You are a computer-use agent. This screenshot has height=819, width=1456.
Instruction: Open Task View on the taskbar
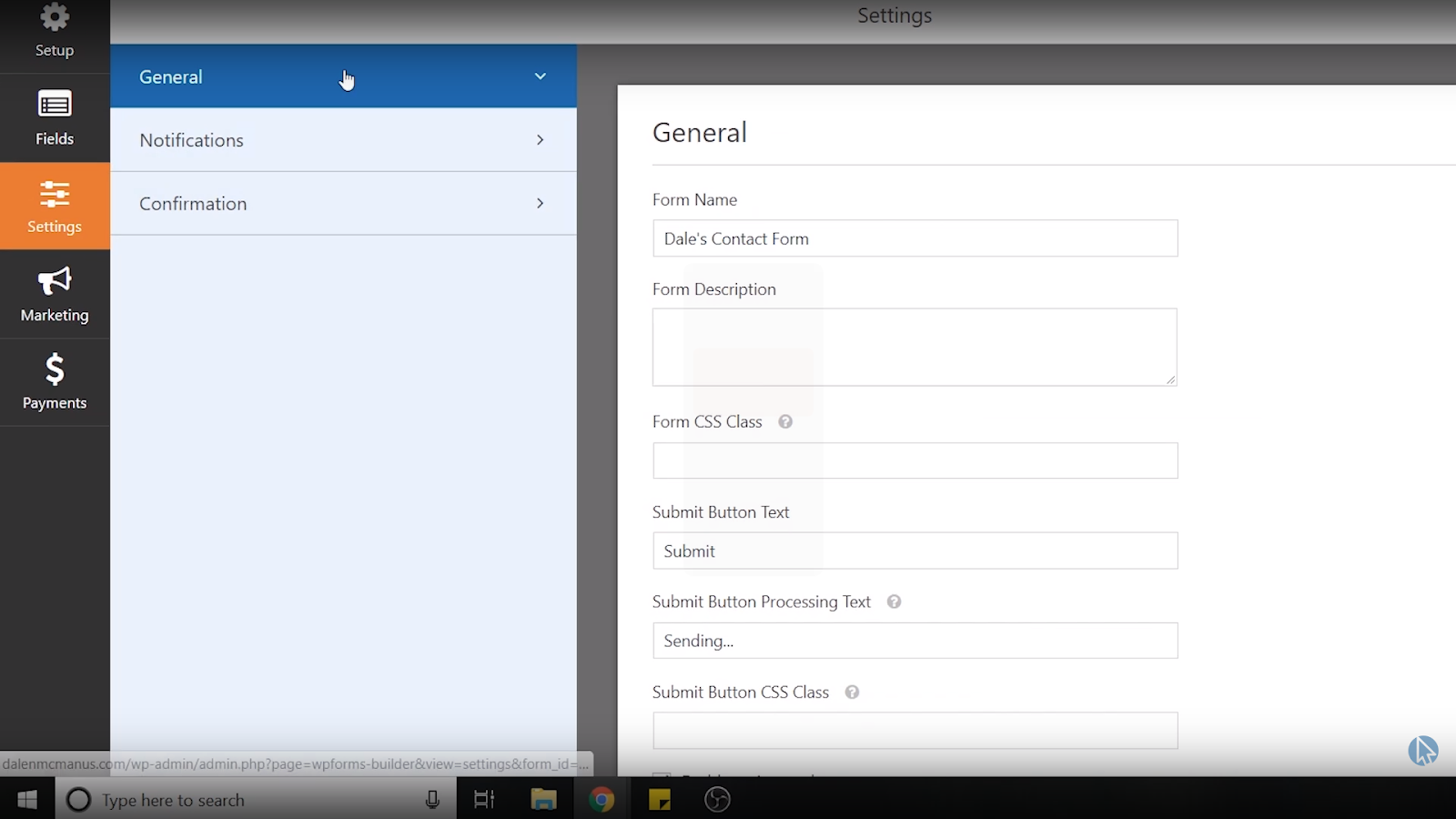point(484,799)
